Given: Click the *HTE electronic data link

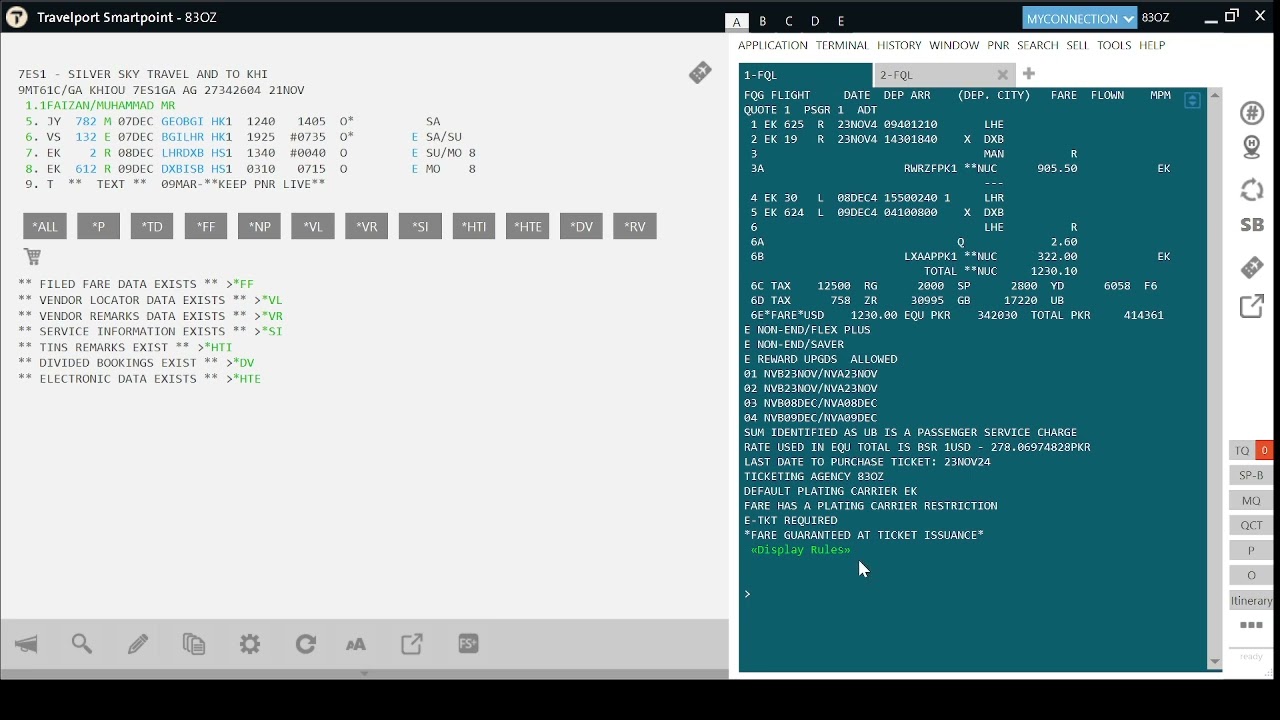Looking at the screenshot, I should point(246,379).
